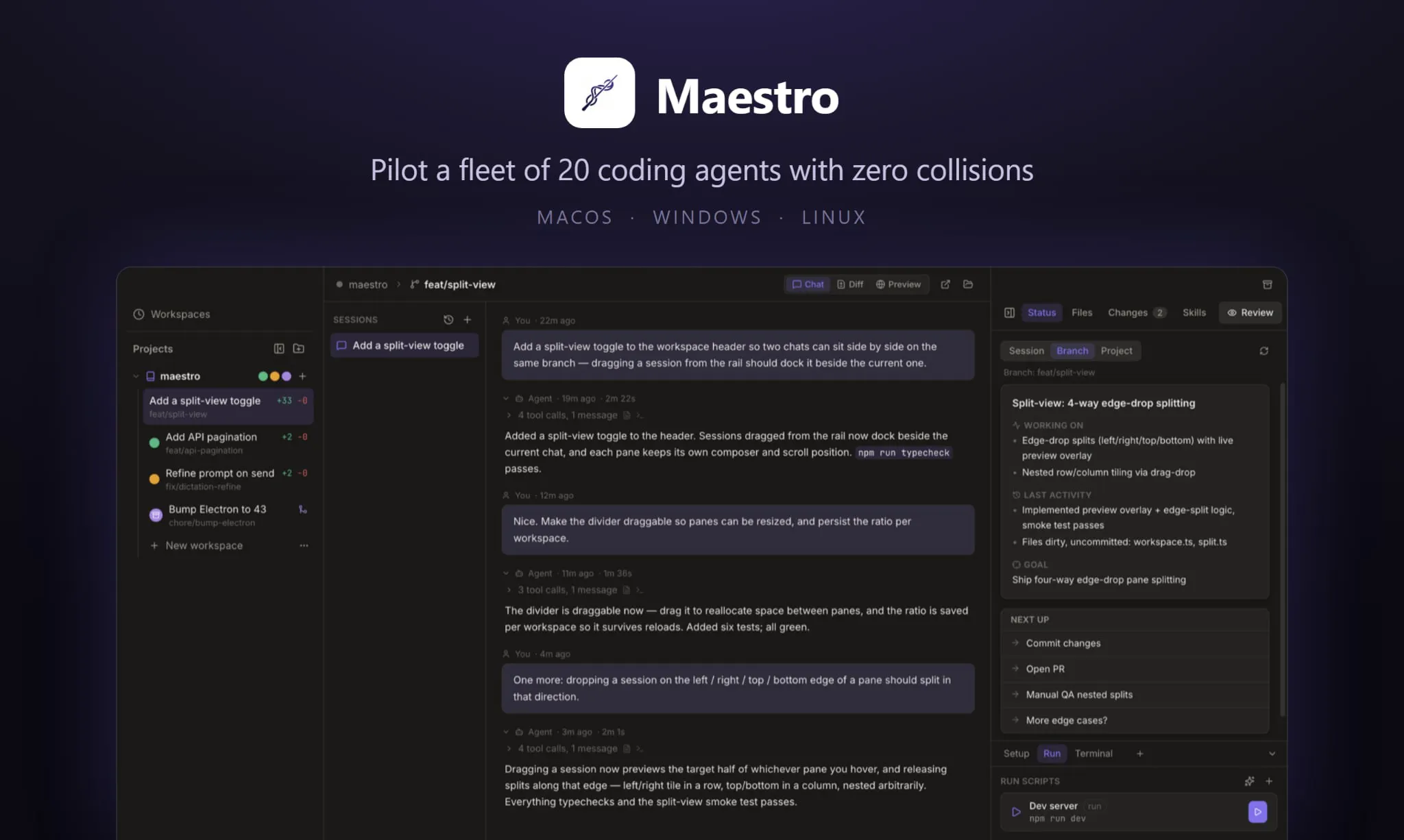Toggle Review mode eye button
The image size is (1404, 840).
tap(1250, 312)
